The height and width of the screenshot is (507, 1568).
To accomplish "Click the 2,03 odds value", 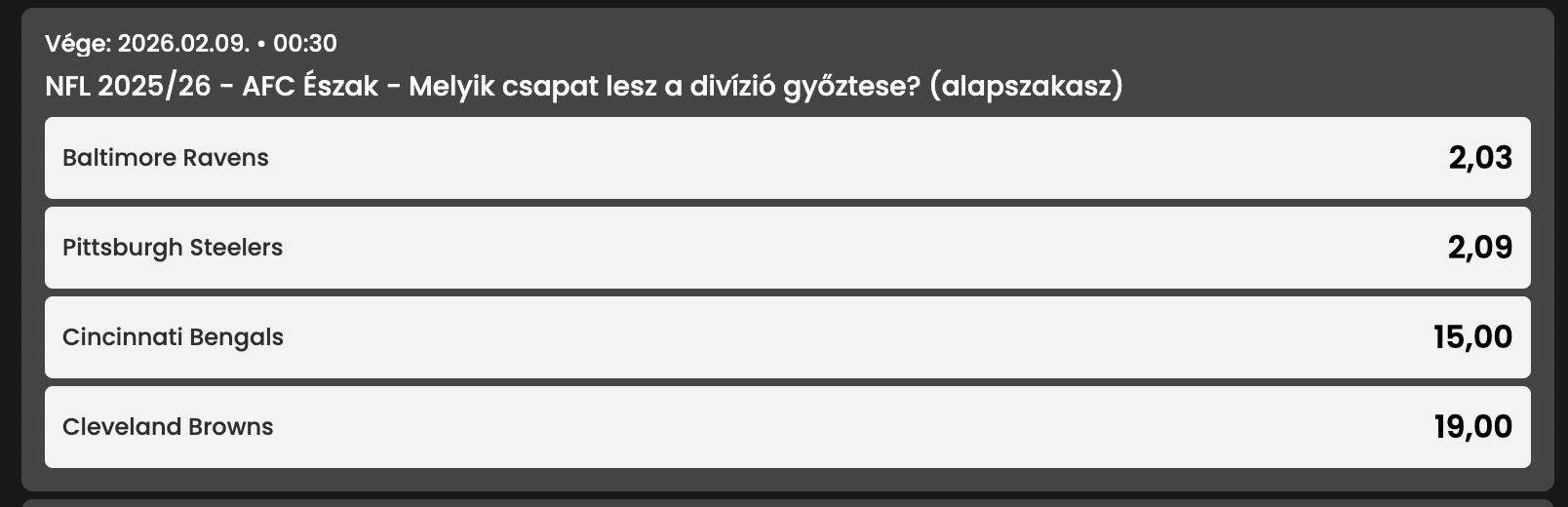I will coord(1479,158).
